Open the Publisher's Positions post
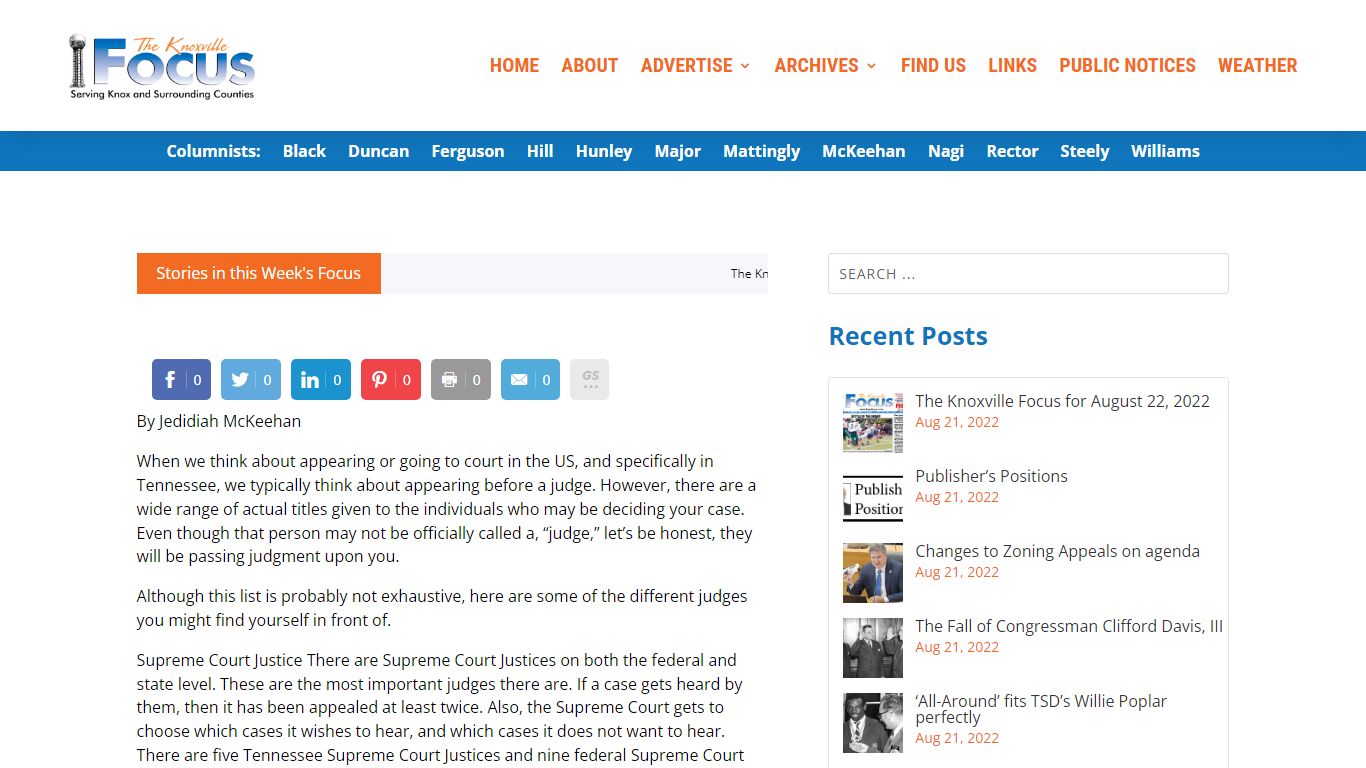Screen dimensions: 1366x768 991,476
